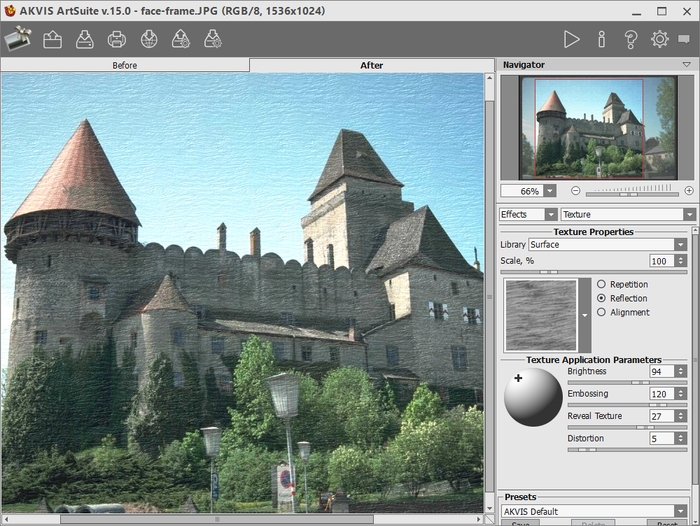Select the Reflection radio button
Image resolution: width=700 pixels, height=526 pixels.
[x=601, y=298]
